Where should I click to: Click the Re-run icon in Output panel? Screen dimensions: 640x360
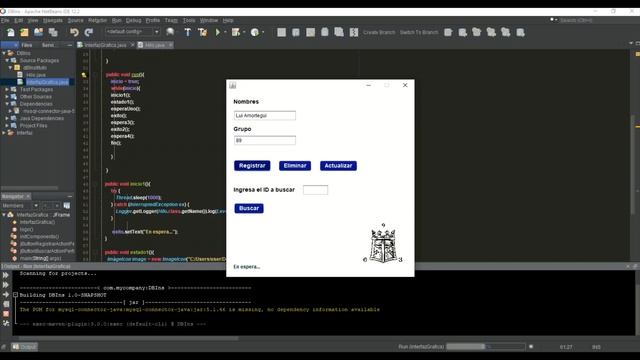click(x=6, y=276)
